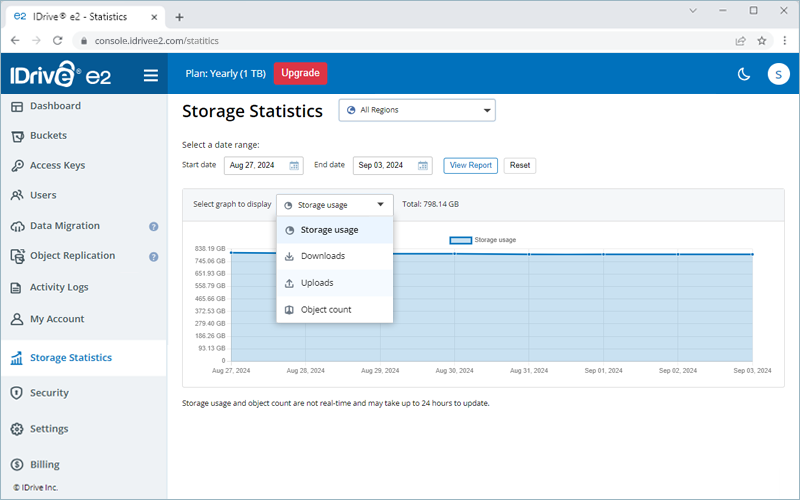
Task: Open End date calendar picker icon
Action: 423,165
